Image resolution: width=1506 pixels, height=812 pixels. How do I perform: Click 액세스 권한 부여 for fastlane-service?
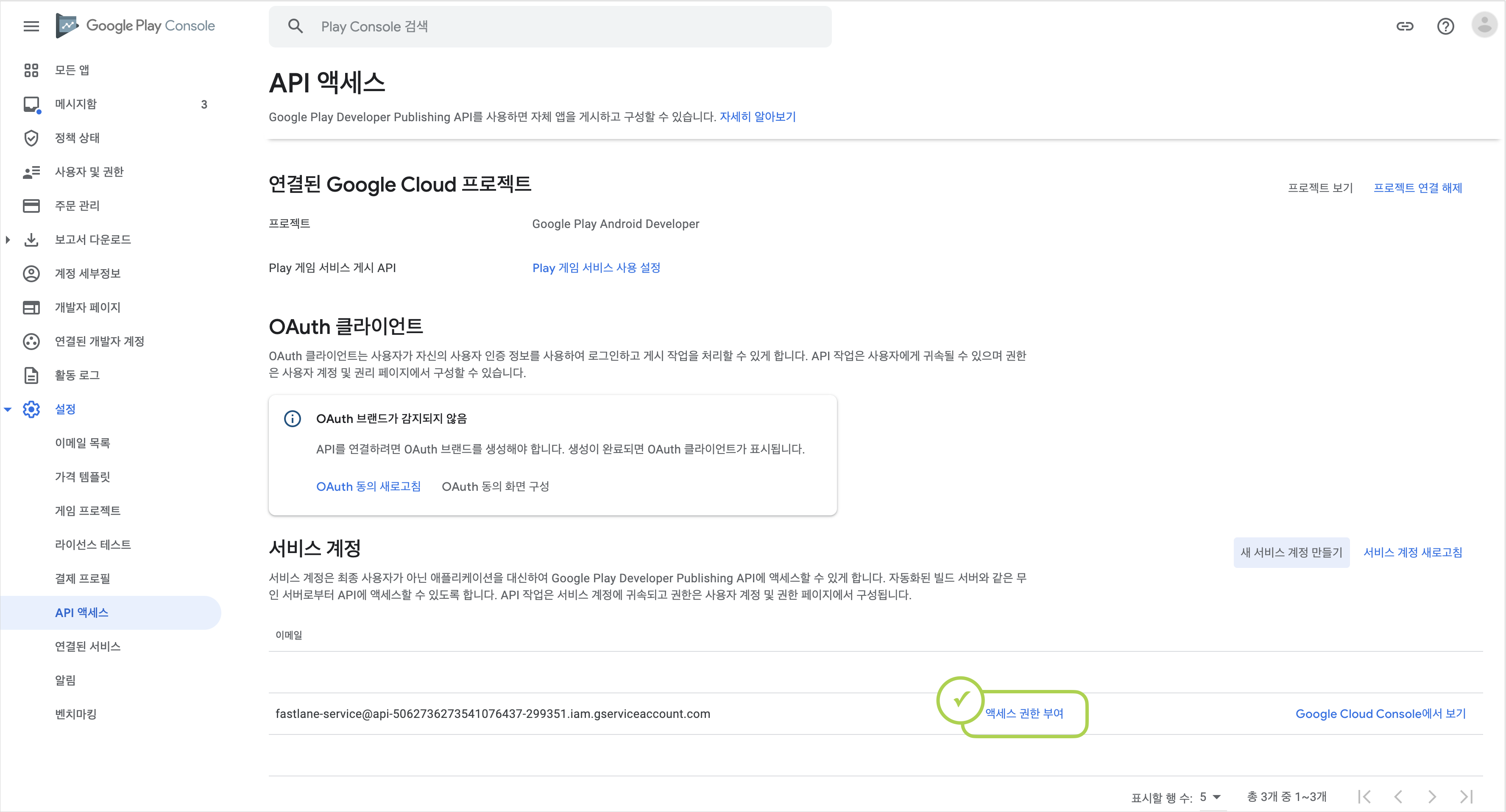click(1024, 713)
